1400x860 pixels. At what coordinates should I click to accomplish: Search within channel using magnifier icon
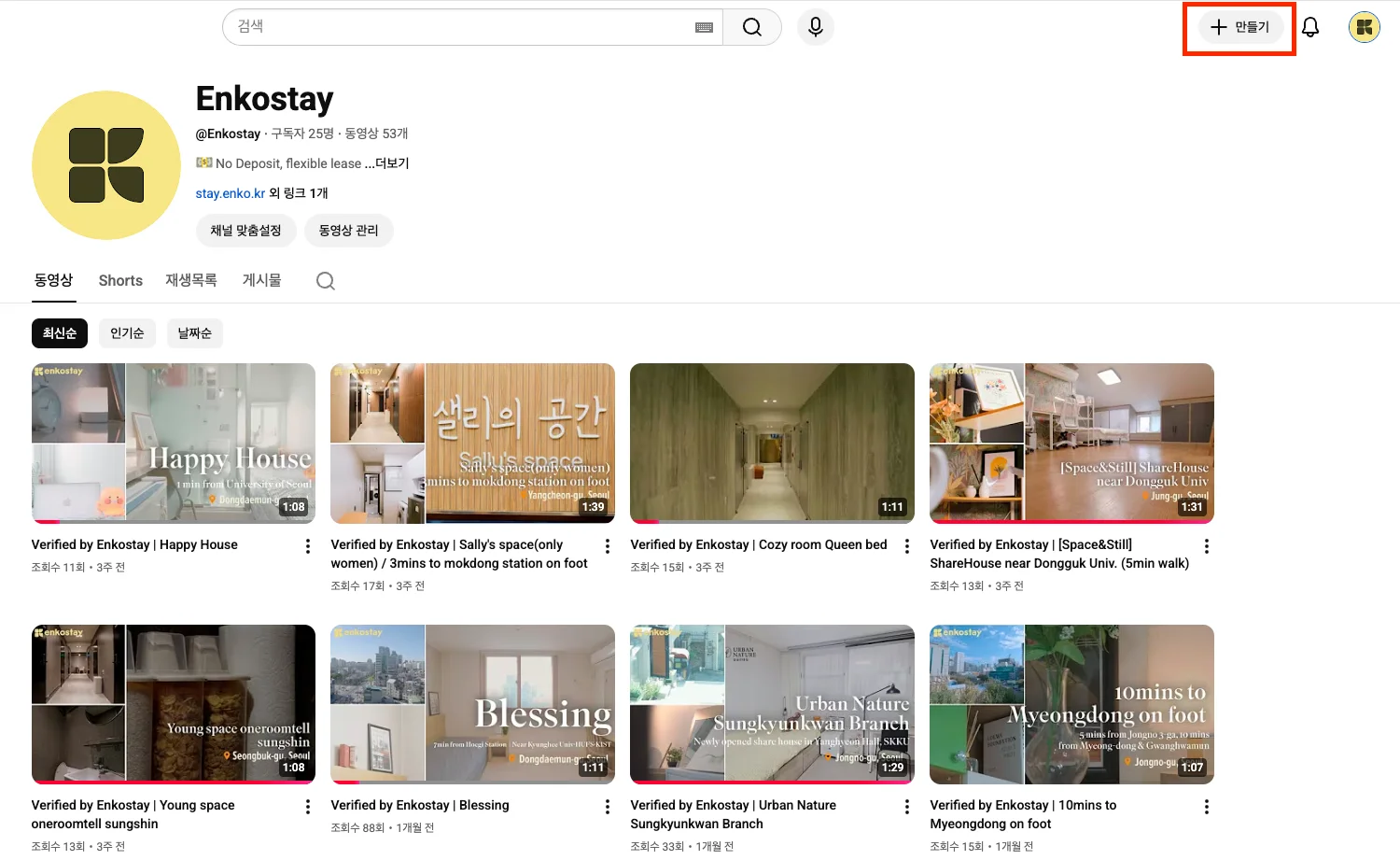pyautogui.click(x=325, y=281)
